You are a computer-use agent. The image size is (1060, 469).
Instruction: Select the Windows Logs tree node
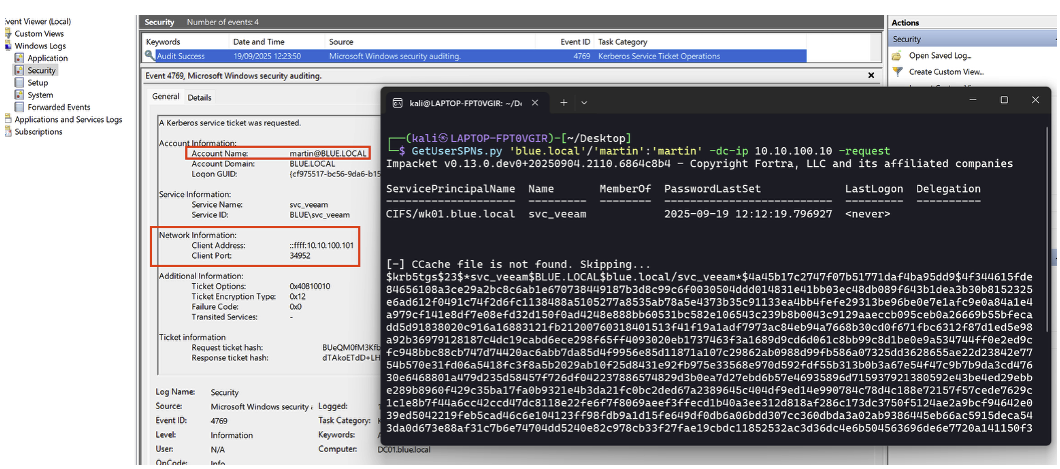tap(38, 46)
